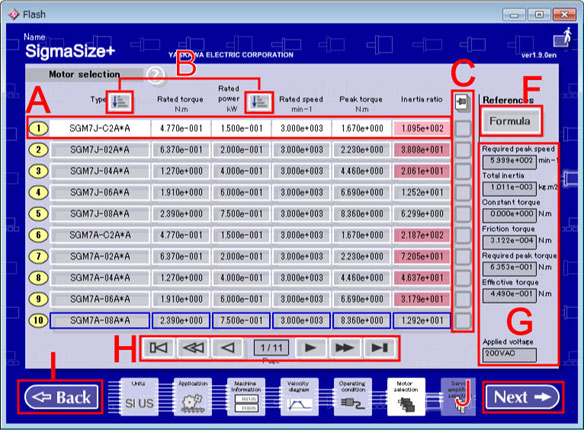Viewport: 584px width, 430px height.
Task: Click the exit running man icon
Action: (562, 38)
